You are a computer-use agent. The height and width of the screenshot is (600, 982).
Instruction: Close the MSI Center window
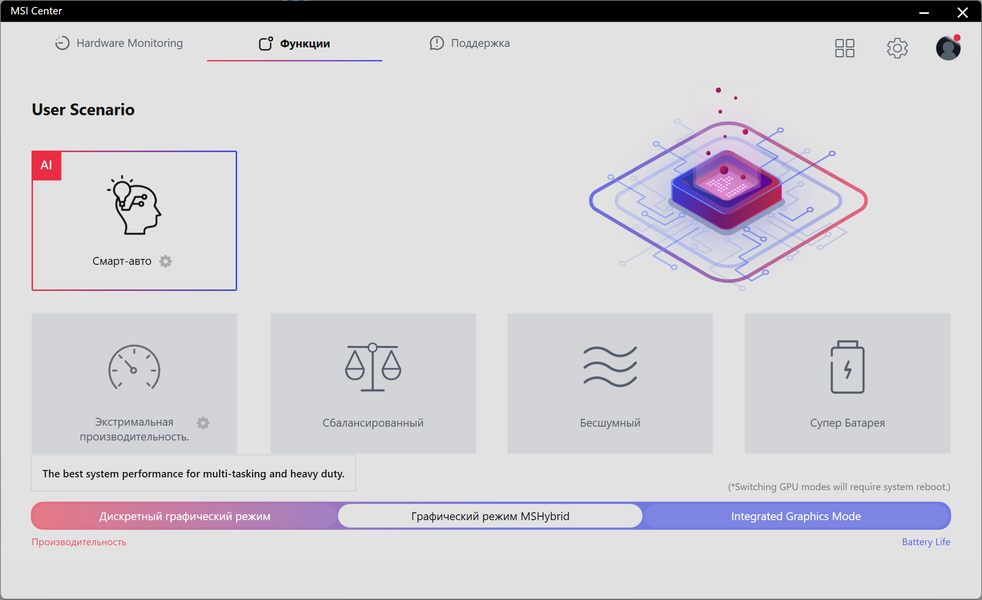click(x=963, y=12)
